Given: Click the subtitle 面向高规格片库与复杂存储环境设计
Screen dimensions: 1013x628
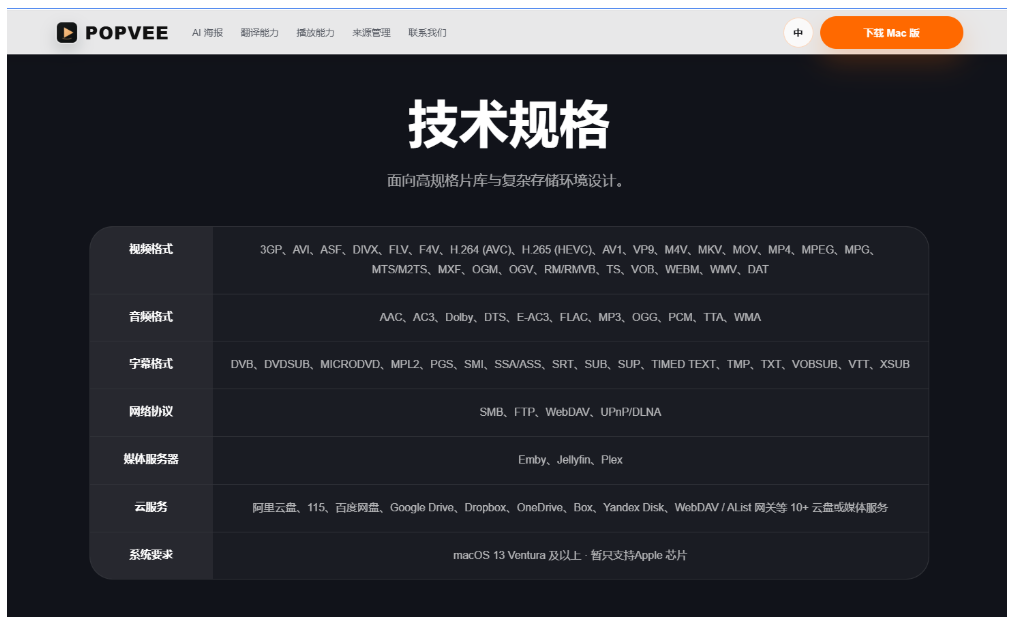Looking at the screenshot, I should 506,181.
